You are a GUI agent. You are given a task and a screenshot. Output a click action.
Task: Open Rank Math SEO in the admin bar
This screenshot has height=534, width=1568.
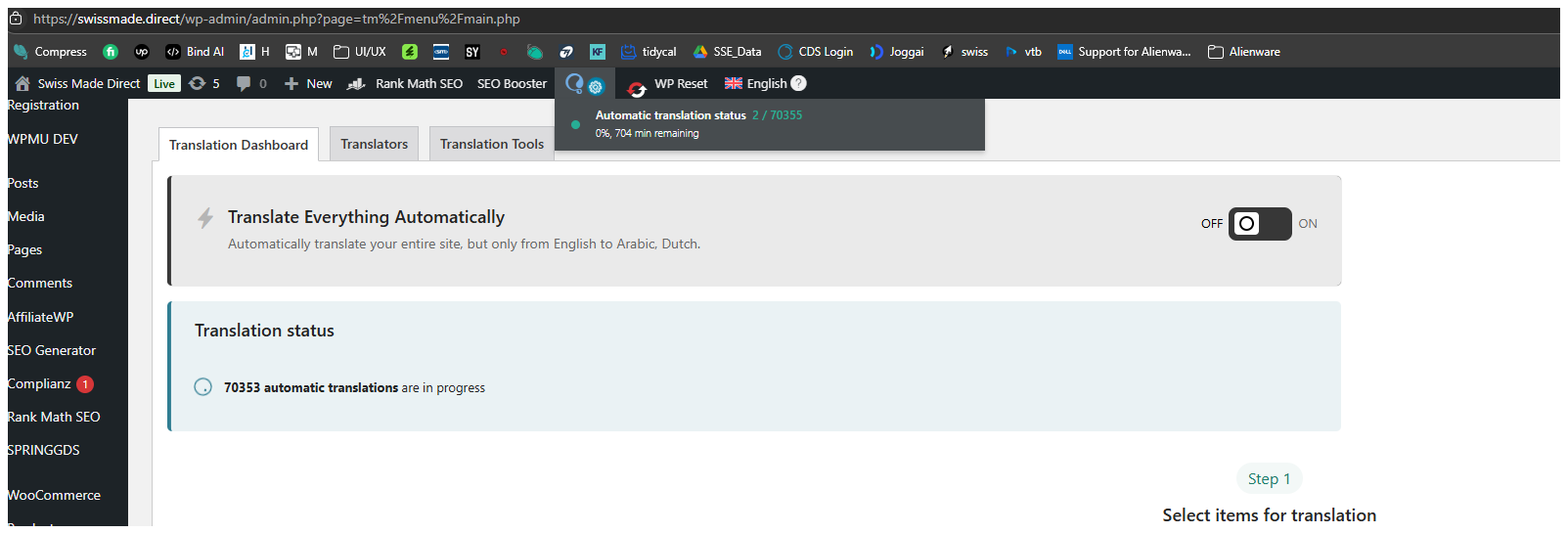405,83
